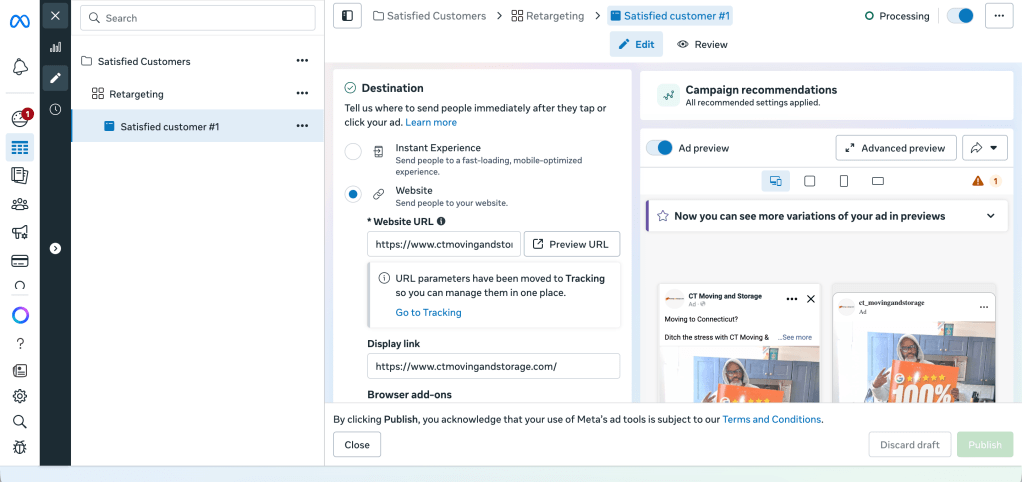This screenshot has width=1022, height=482.
Task: Toggle the Ad preview switch
Action: (x=659, y=148)
